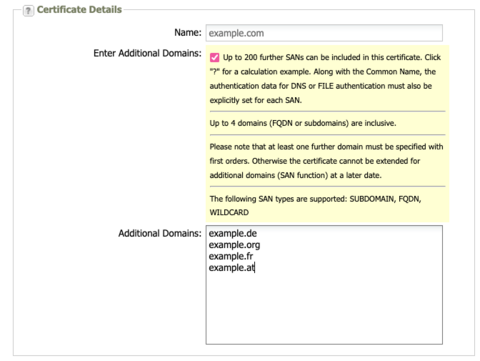Click the Enter Additional Domains: label
The height and width of the screenshot is (361, 480).
147,53
